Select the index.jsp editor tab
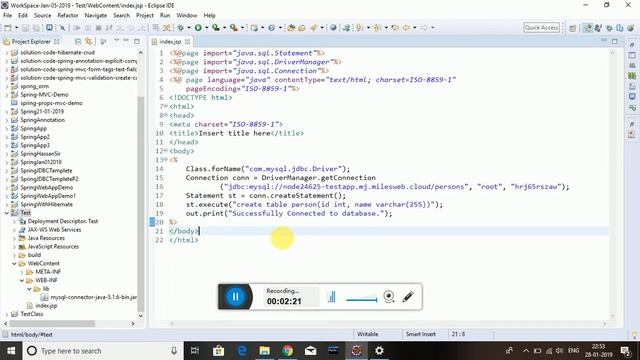The image size is (640, 360). pos(170,42)
